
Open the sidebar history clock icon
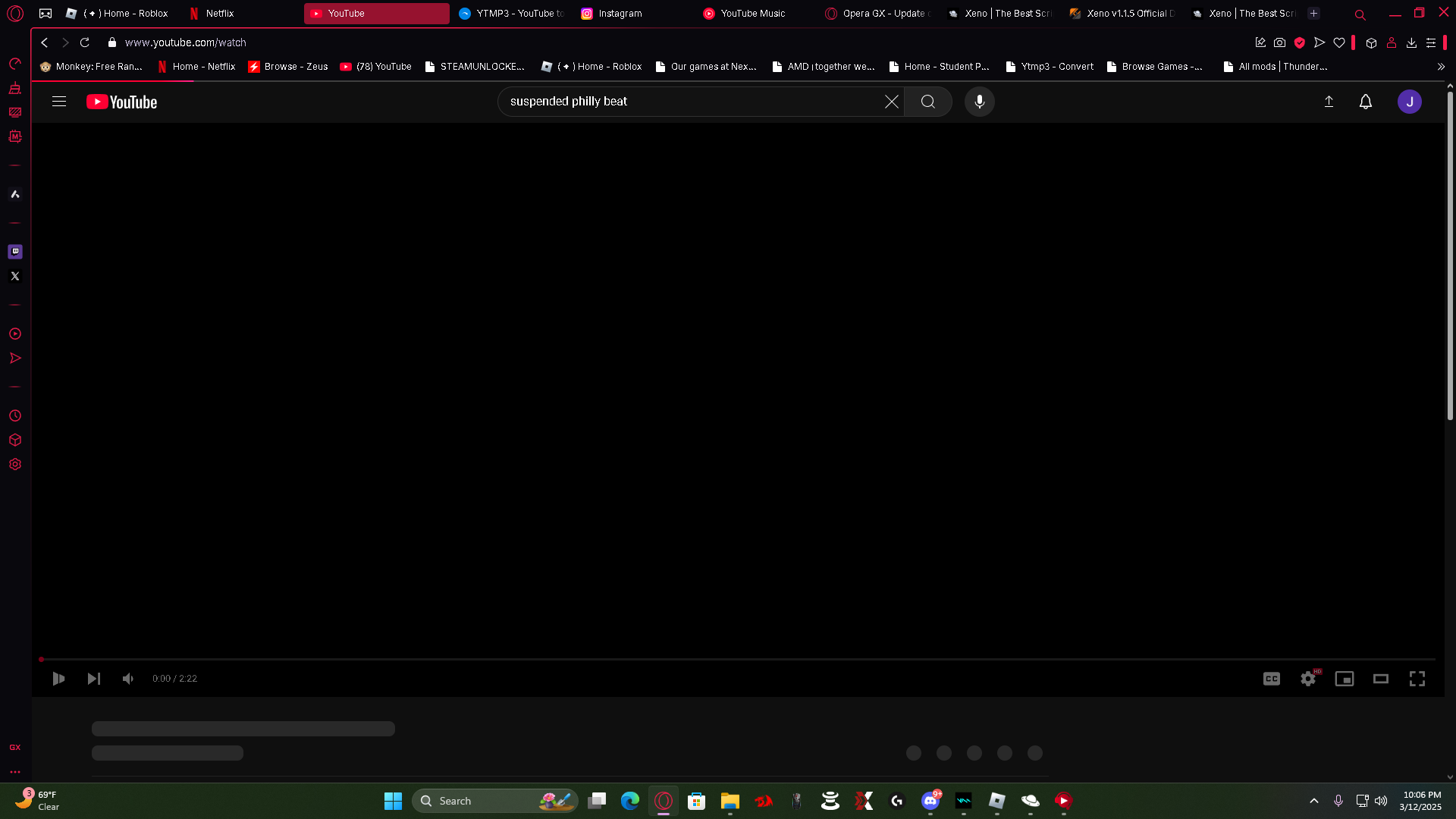[x=15, y=416]
